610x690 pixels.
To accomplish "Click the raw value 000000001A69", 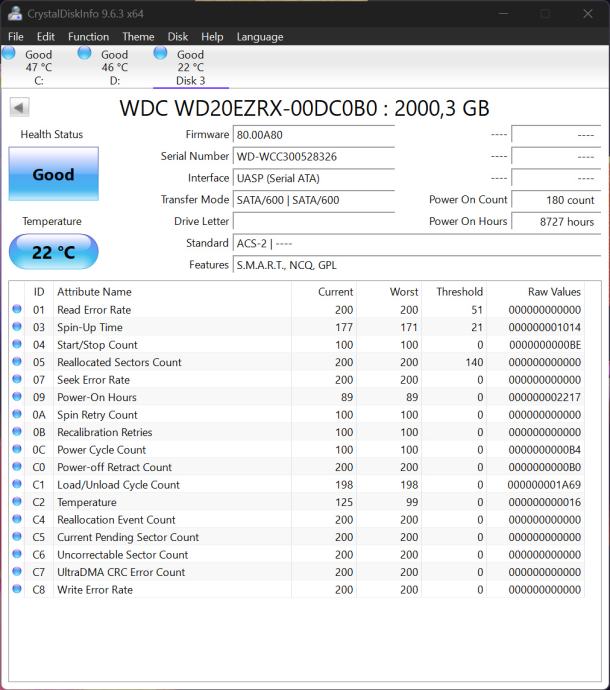I will [x=544, y=484].
